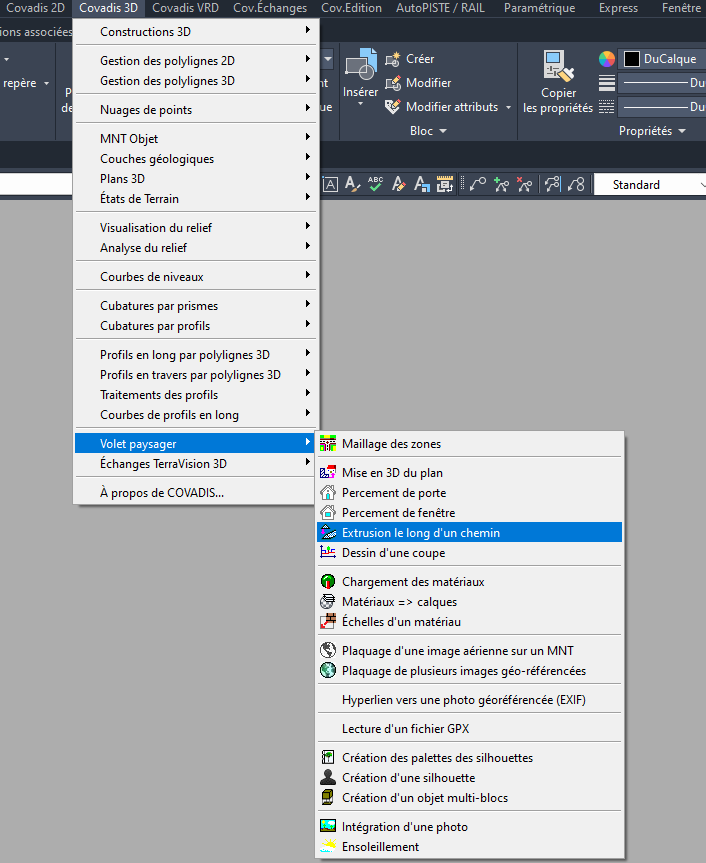Image resolution: width=706 pixels, height=863 pixels.
Task: Click the Dessin d'une coupe icon
Action: [x=327, y=553]
